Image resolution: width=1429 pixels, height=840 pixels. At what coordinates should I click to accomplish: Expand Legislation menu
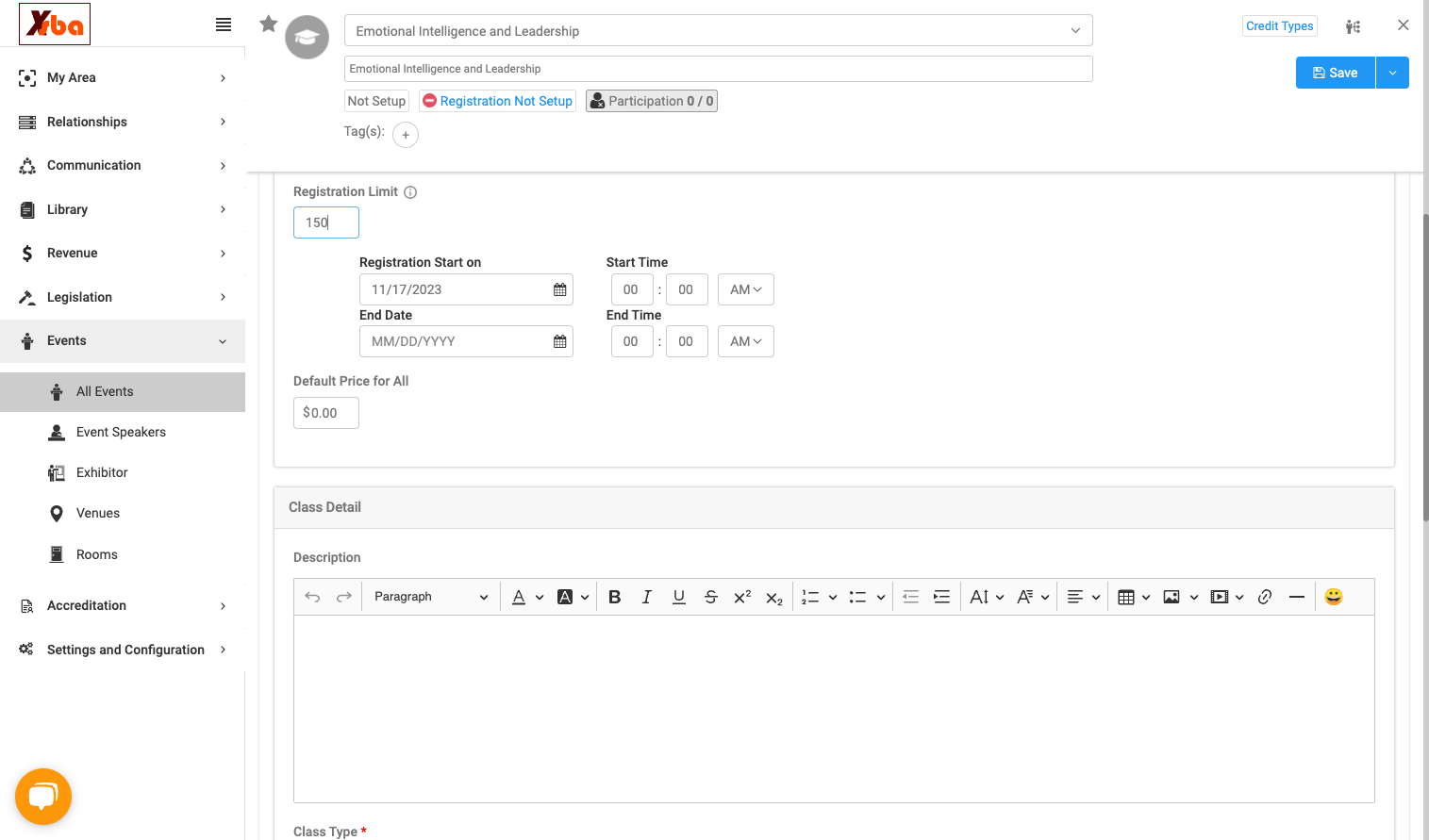point(123,297)
